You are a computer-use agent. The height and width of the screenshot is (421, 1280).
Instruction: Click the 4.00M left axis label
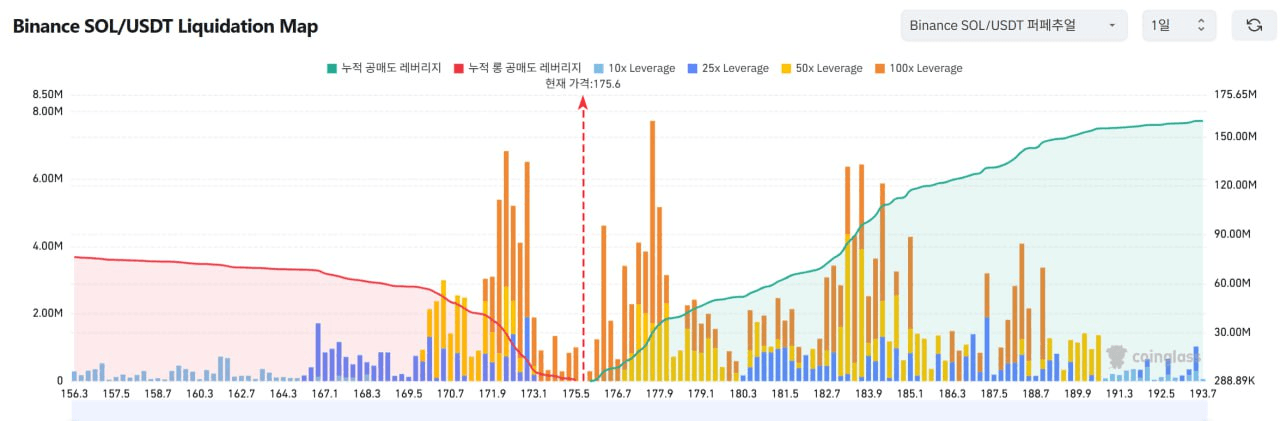point(48,246)
